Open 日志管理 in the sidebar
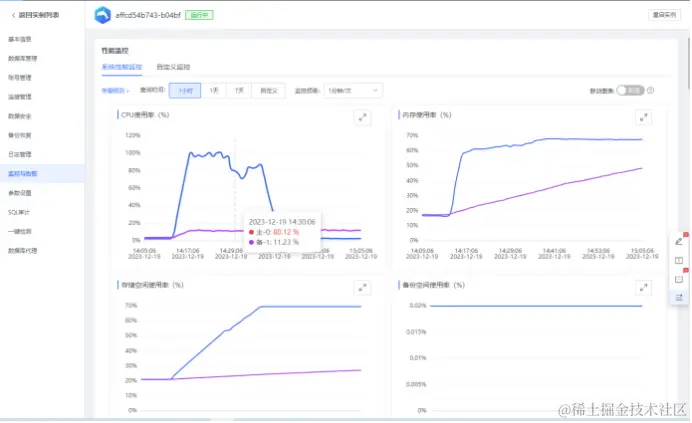Image resolution: width=692 pixels, height=423 pixels. [20, 155]
